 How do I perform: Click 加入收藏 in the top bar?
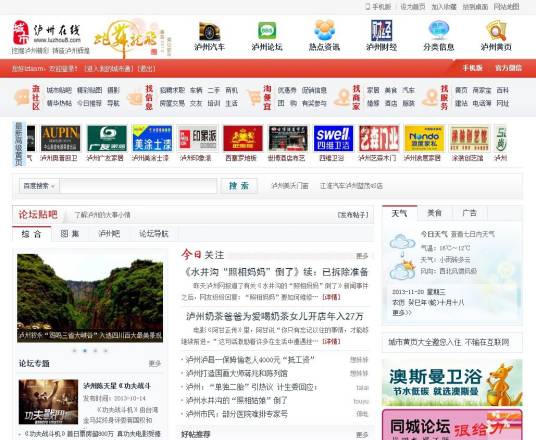[x=444, y=6]
